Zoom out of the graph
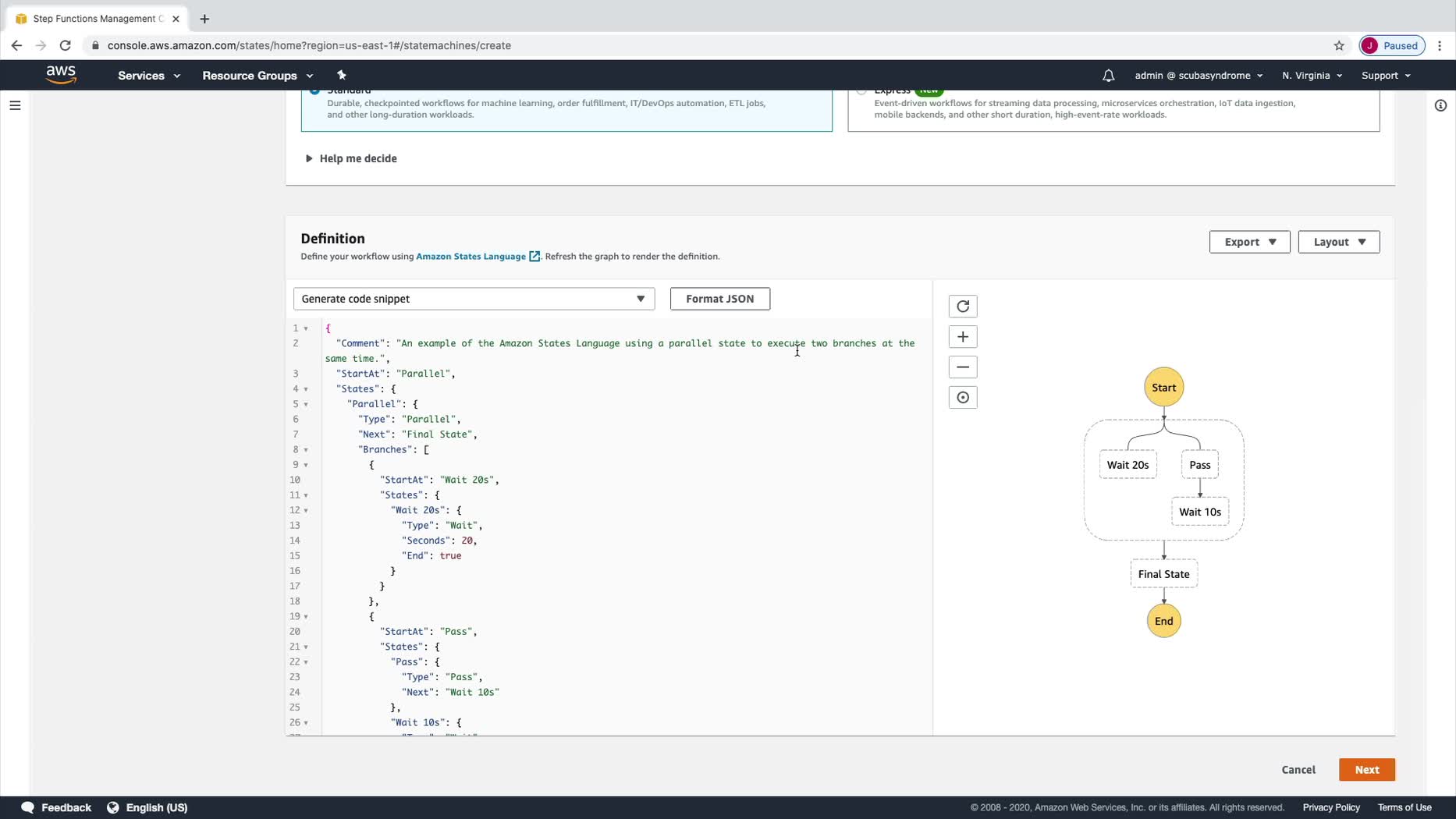1456x819 pixels. (x=962, y=367)
